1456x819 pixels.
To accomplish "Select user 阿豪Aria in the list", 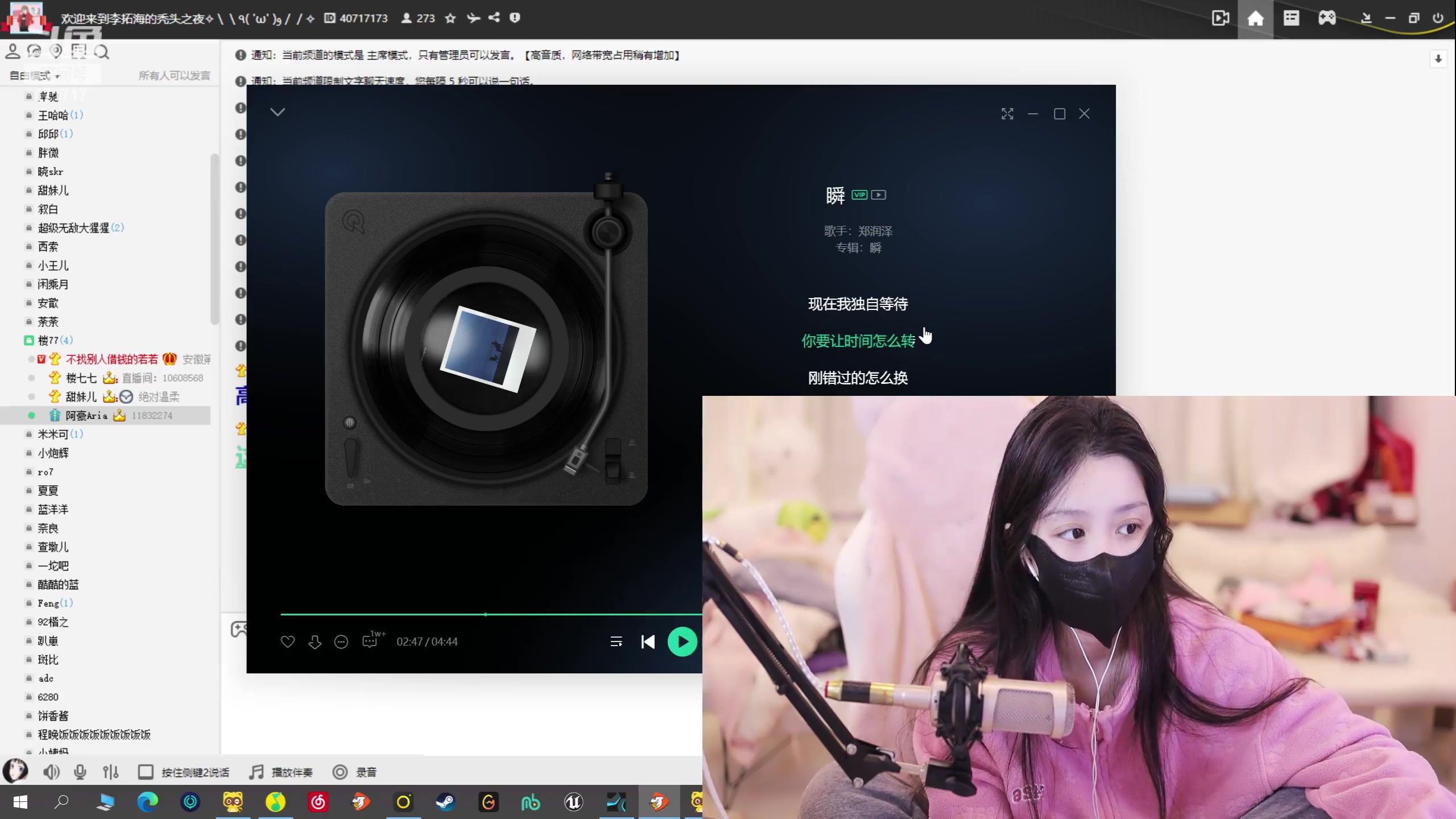I will pos(86,415).
